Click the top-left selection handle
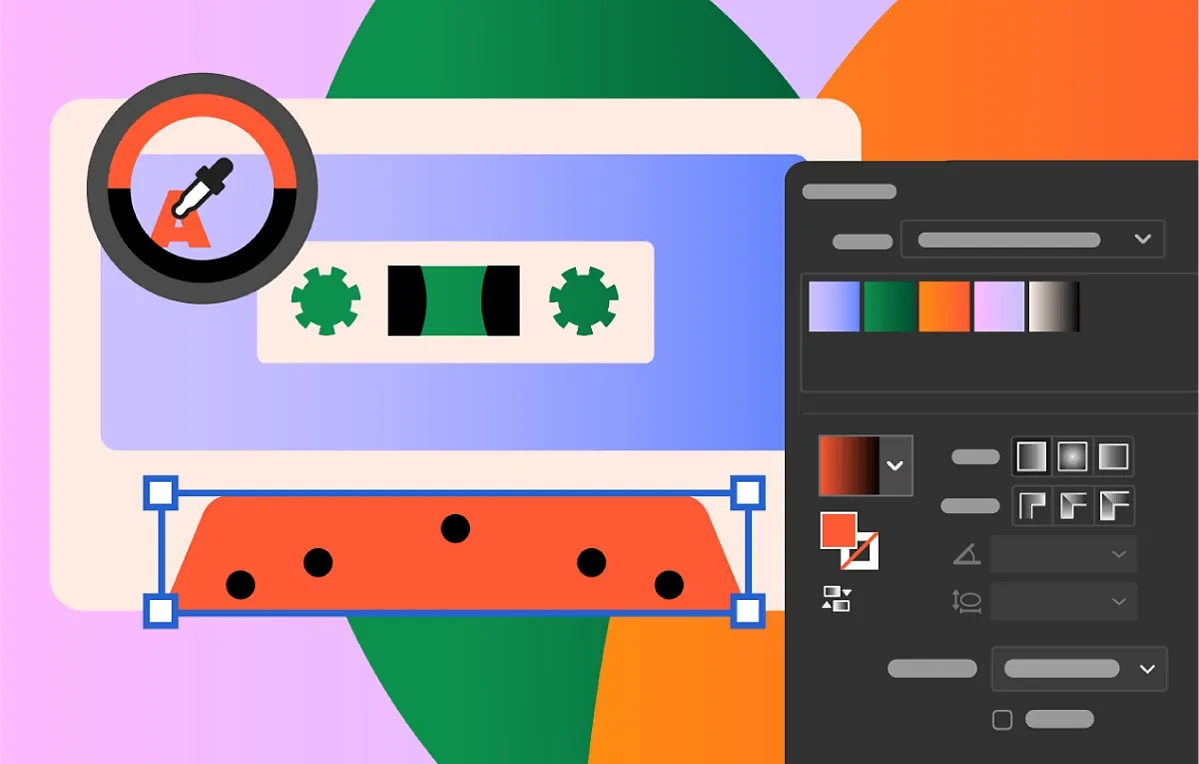 162,492
